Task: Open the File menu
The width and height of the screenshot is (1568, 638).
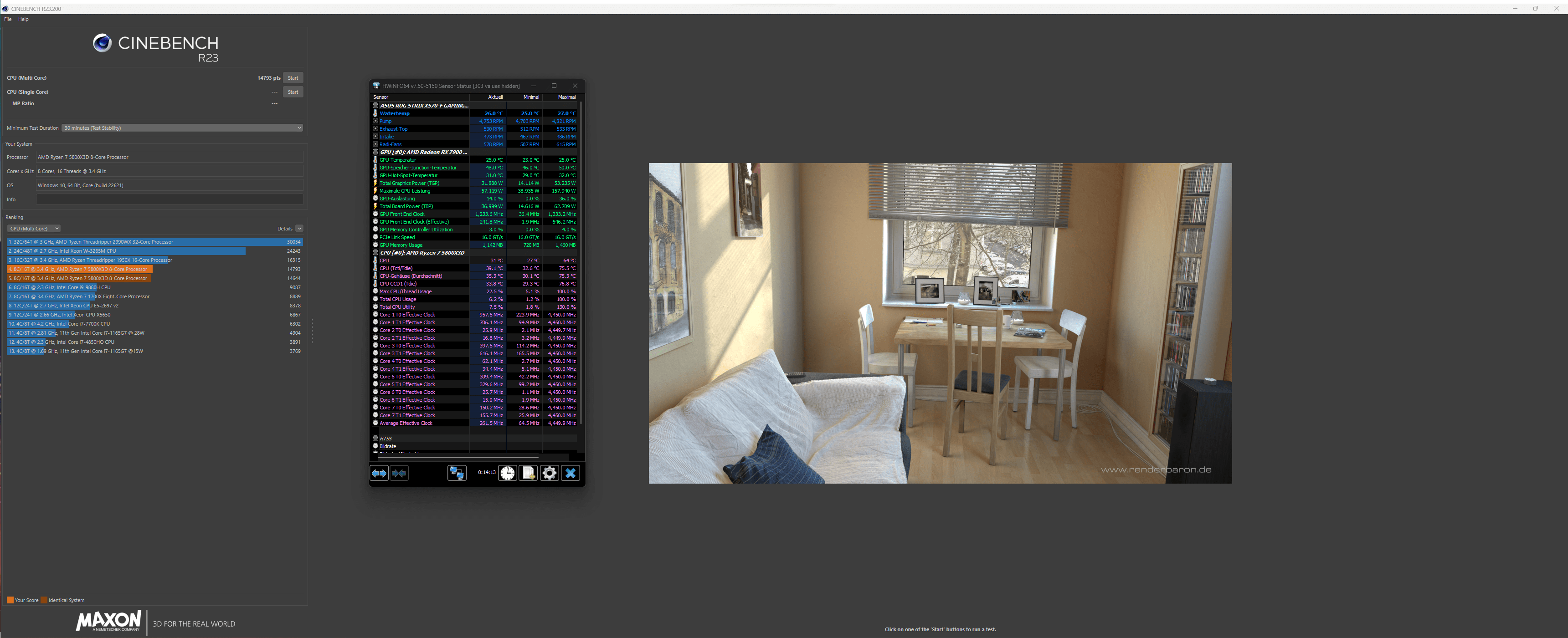Action: point(8,20)
